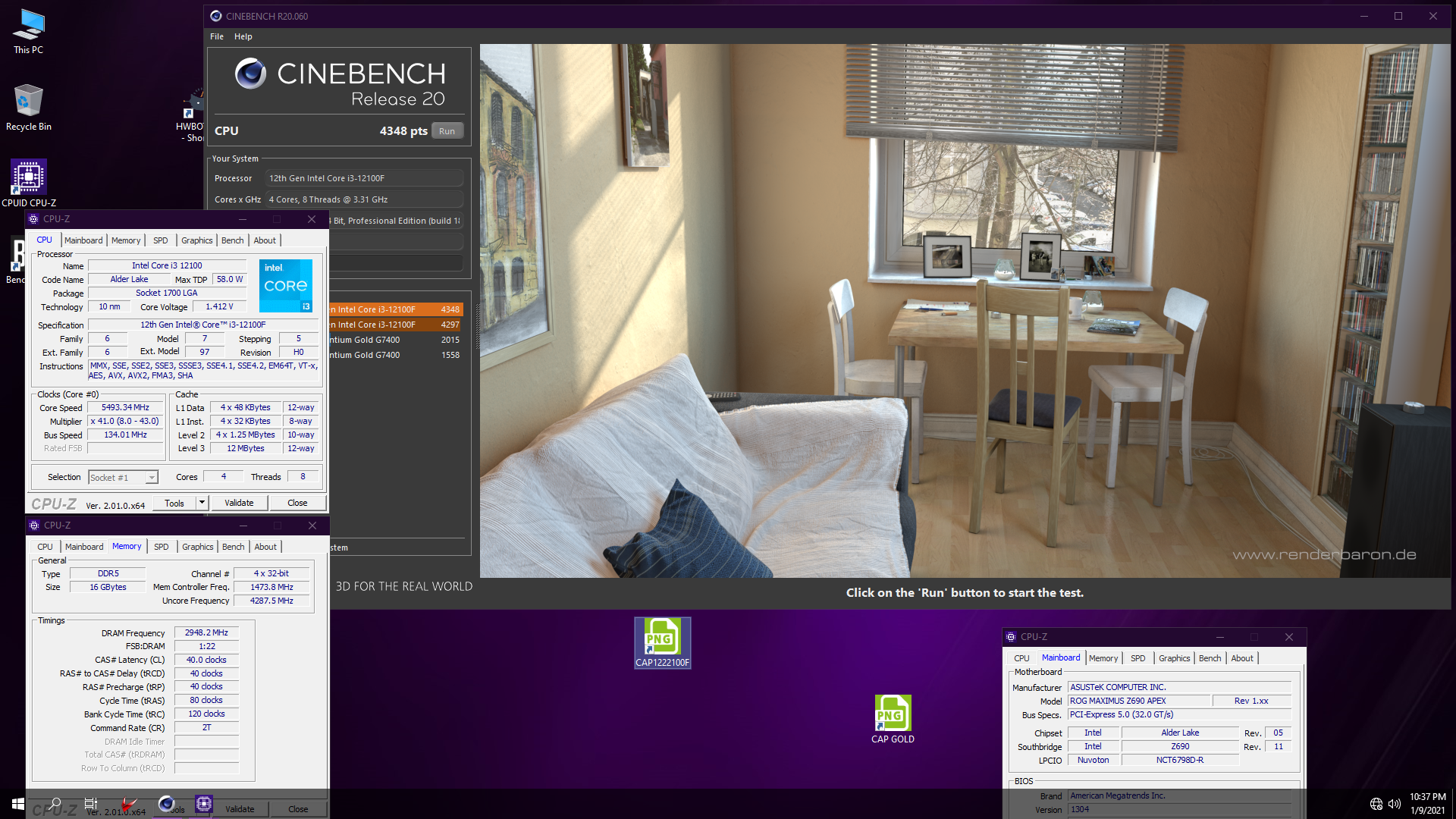Click the NCT6798D-R LPCIO field
The image size is (1456, 819).
[1180, 760]
